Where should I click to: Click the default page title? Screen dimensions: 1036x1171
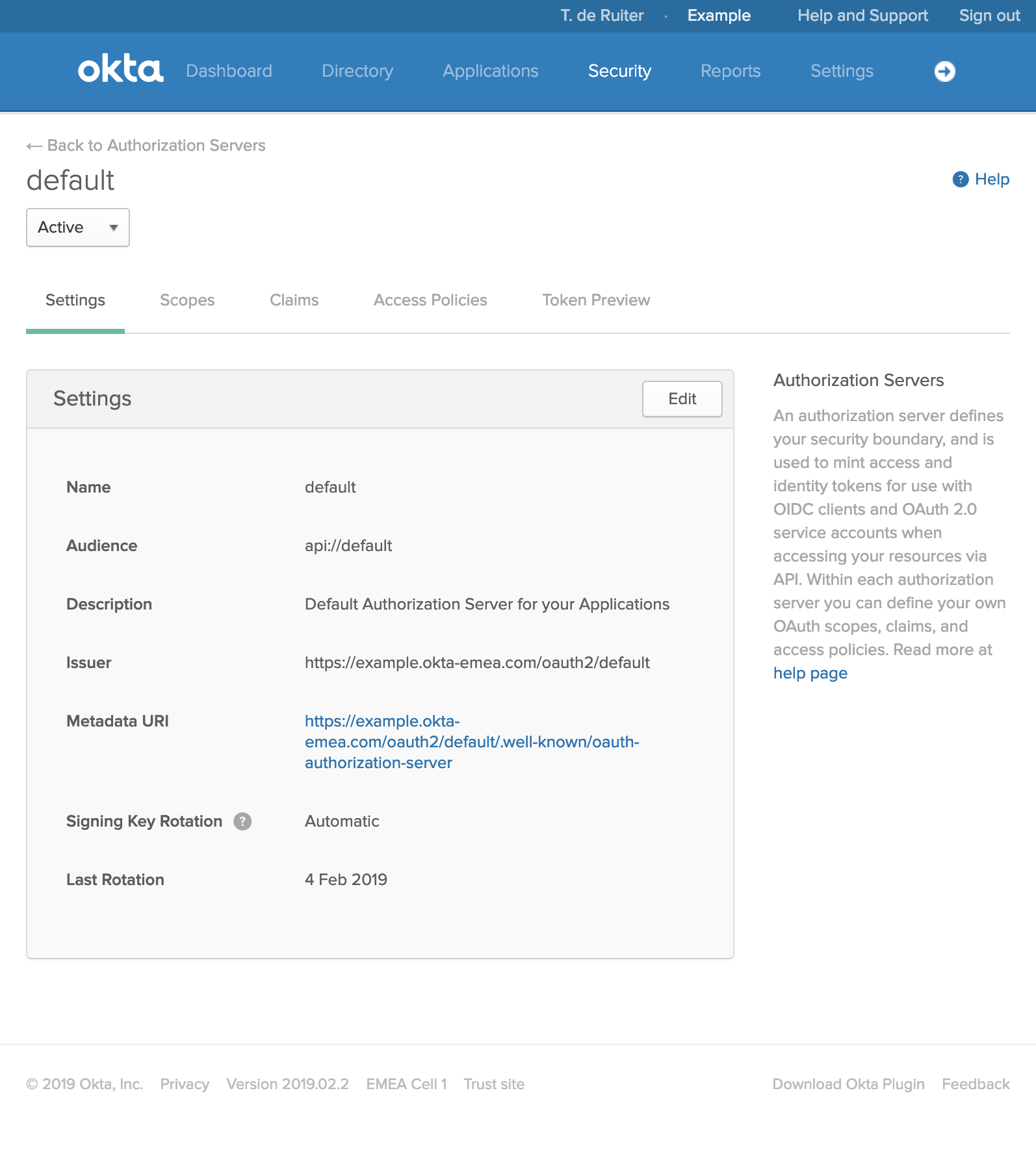[x=70, y=180]
